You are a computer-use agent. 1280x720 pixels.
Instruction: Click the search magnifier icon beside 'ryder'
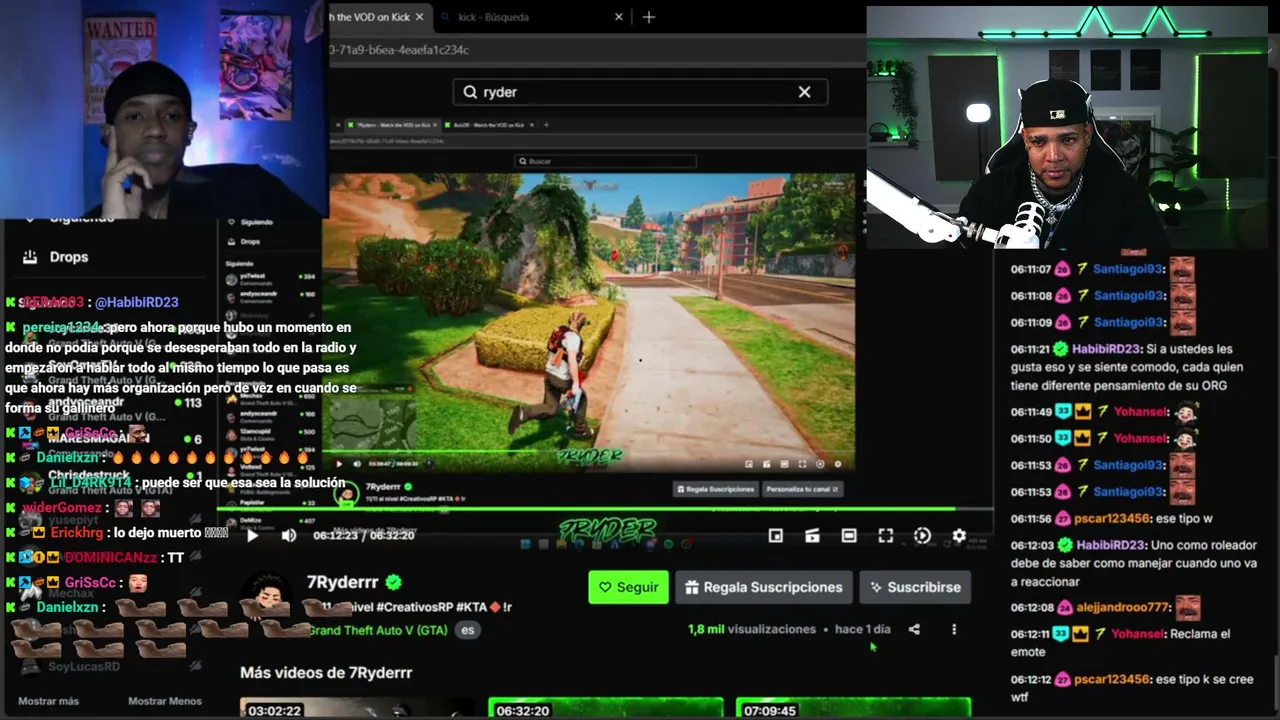pyautogui.click(x=470, y=92)
